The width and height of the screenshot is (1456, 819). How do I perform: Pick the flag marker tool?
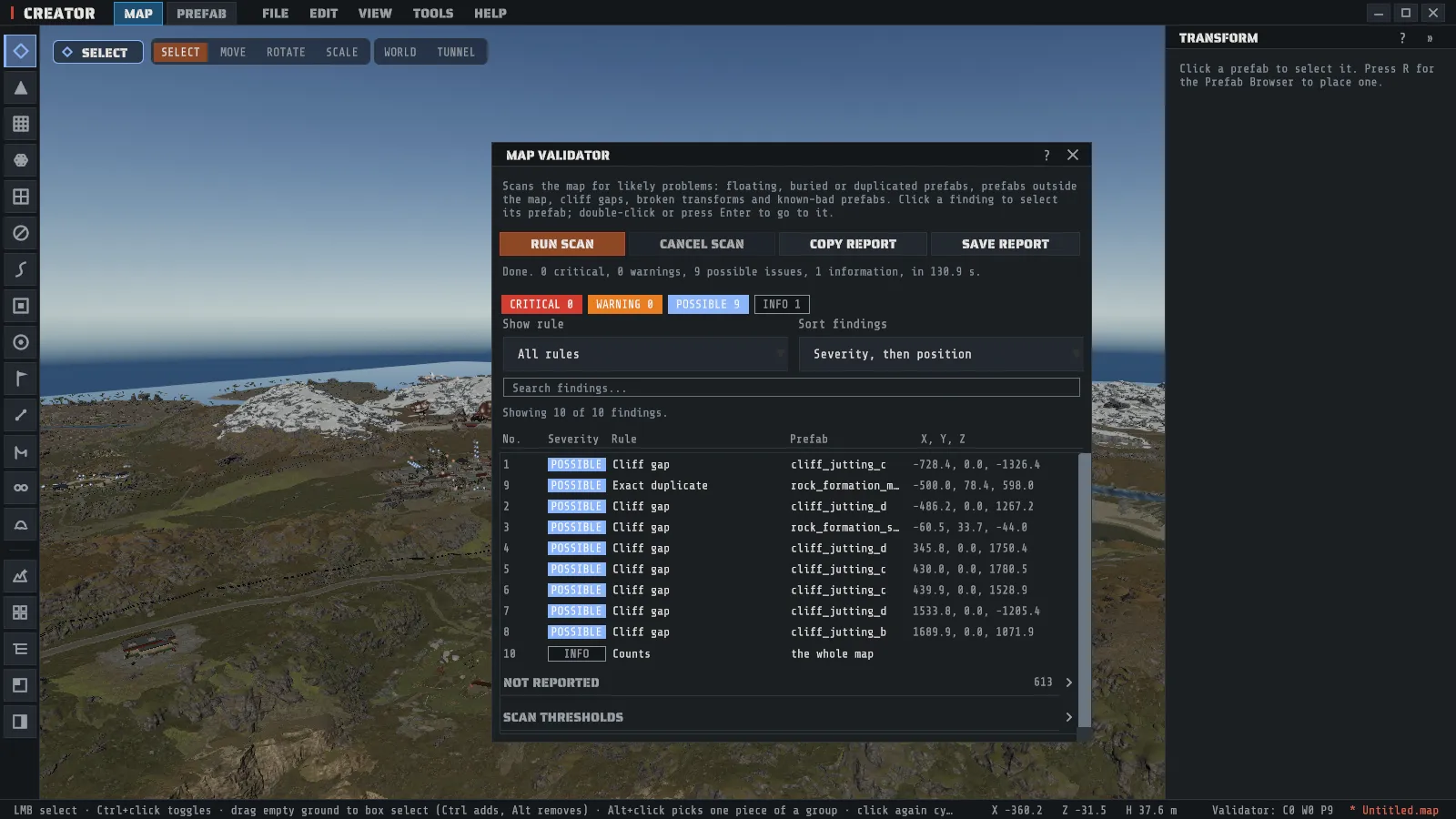(20, 379)
